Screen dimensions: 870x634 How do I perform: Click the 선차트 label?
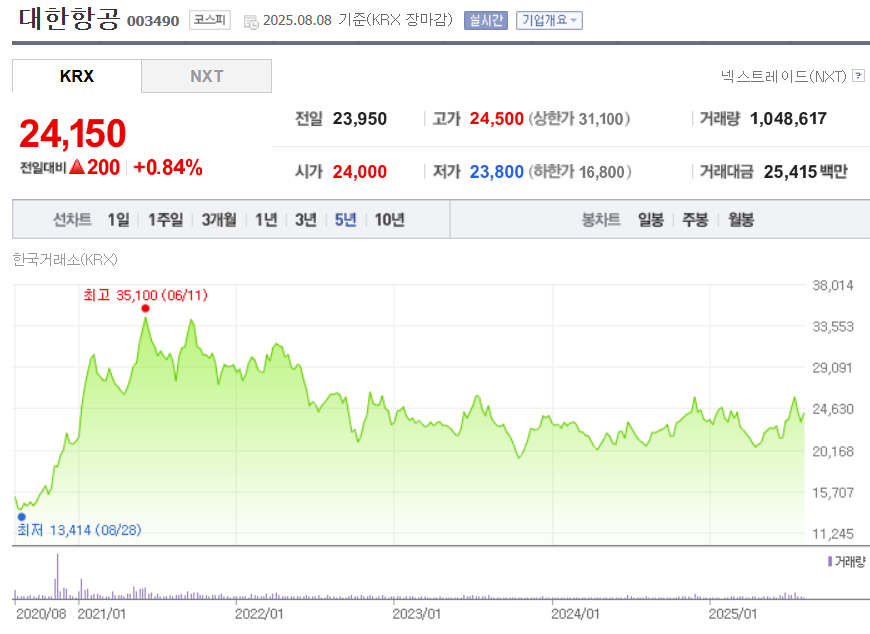tap(72, 220)
